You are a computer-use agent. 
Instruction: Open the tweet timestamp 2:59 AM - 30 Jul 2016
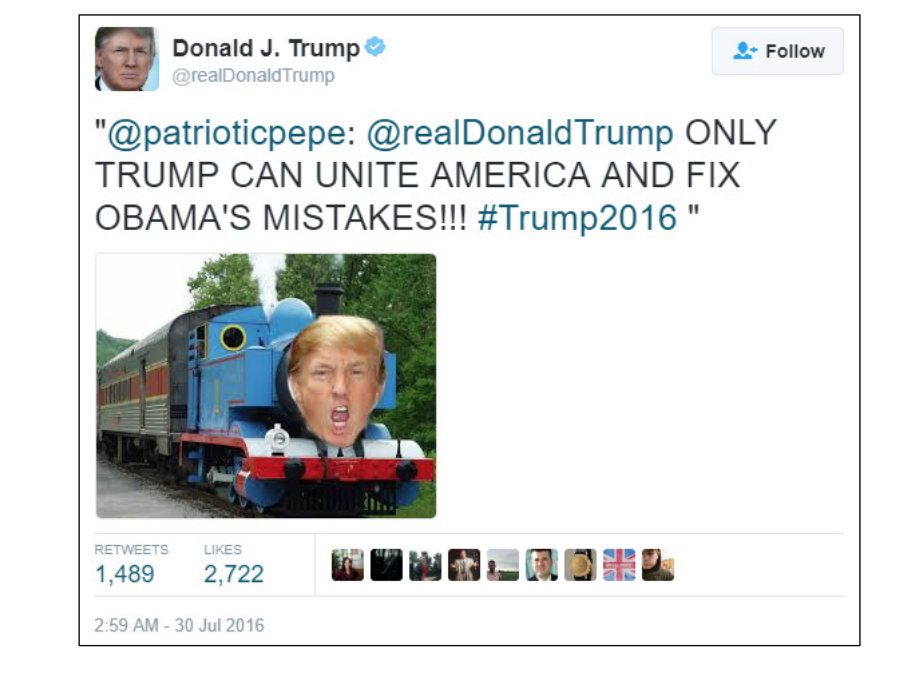click(179, 626)
